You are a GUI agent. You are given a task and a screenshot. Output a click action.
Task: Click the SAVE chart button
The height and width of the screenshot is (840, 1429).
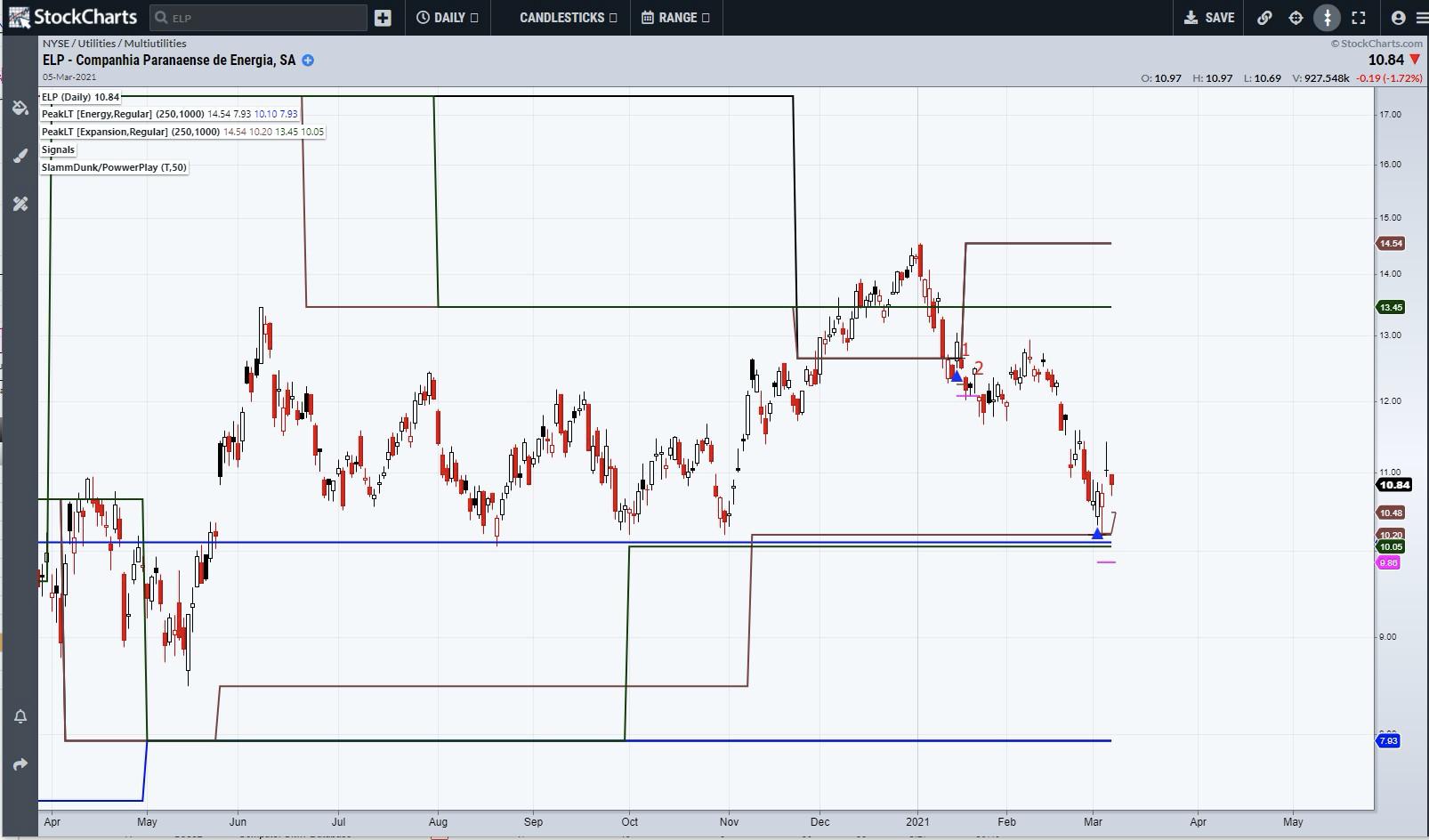[1209, 18]
